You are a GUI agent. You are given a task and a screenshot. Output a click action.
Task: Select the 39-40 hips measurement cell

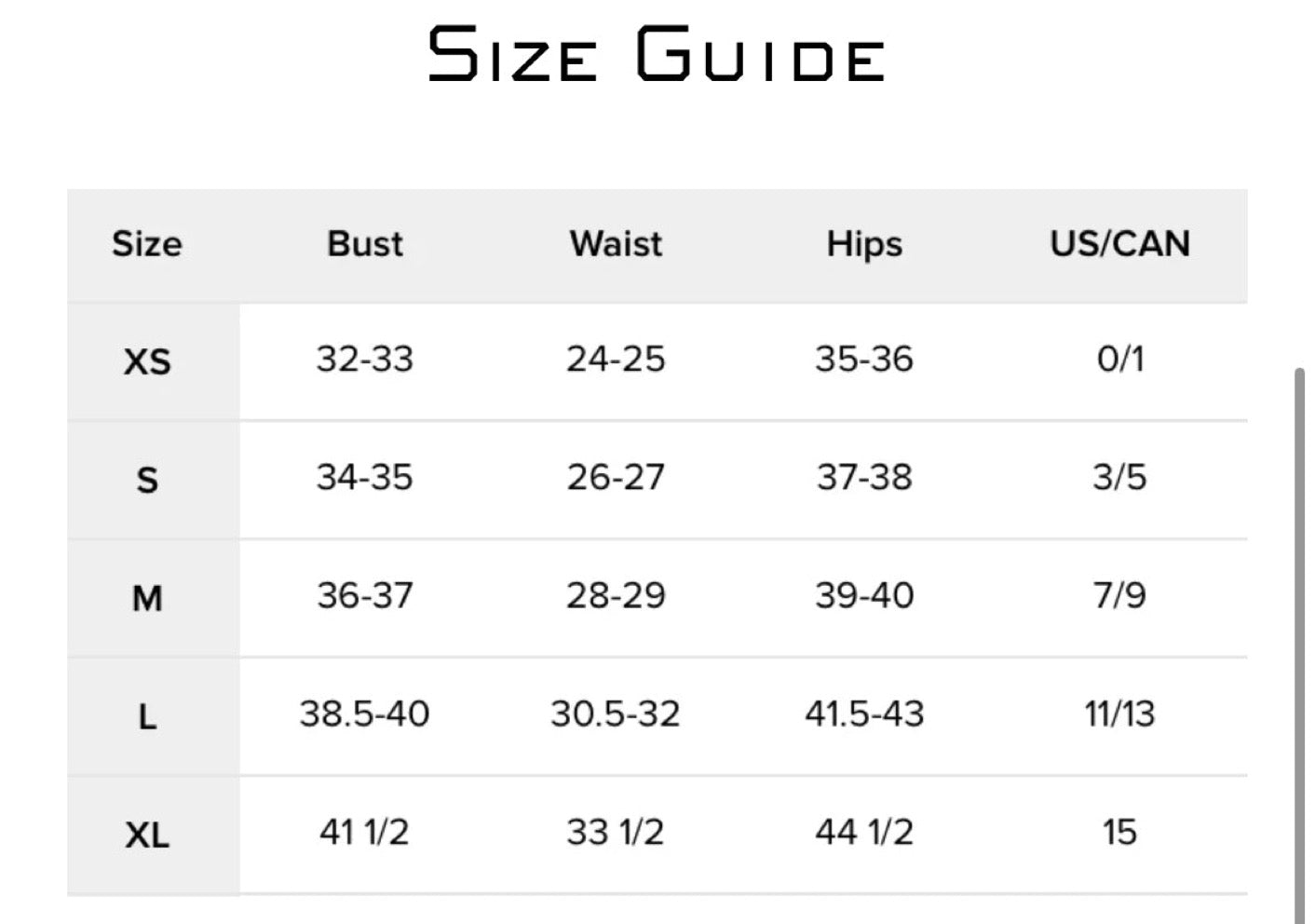864,596
